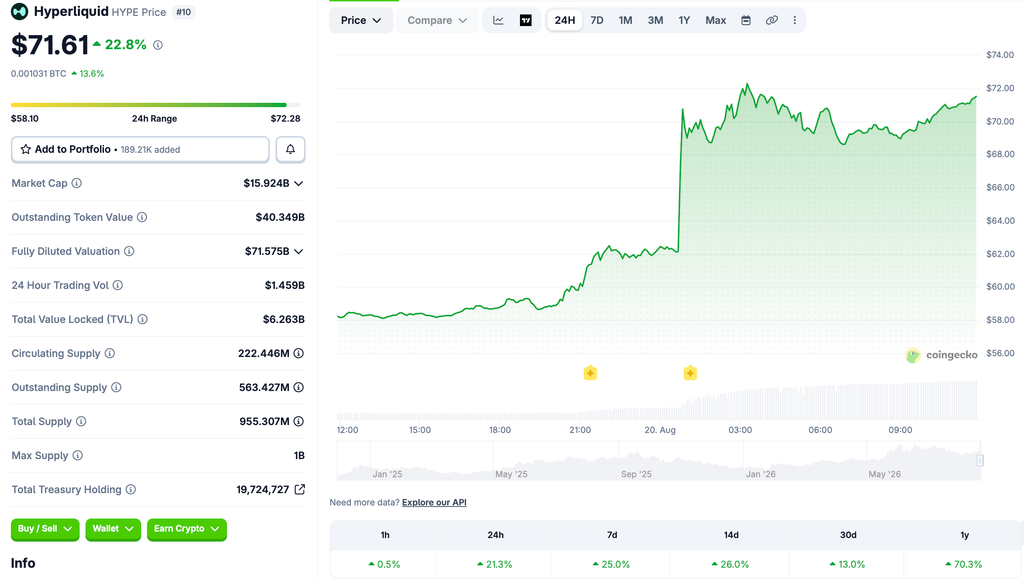The width and height of the screenshot is (1024, 580).
Task: Open the calendar date range picker
Action: click(746, 20)
